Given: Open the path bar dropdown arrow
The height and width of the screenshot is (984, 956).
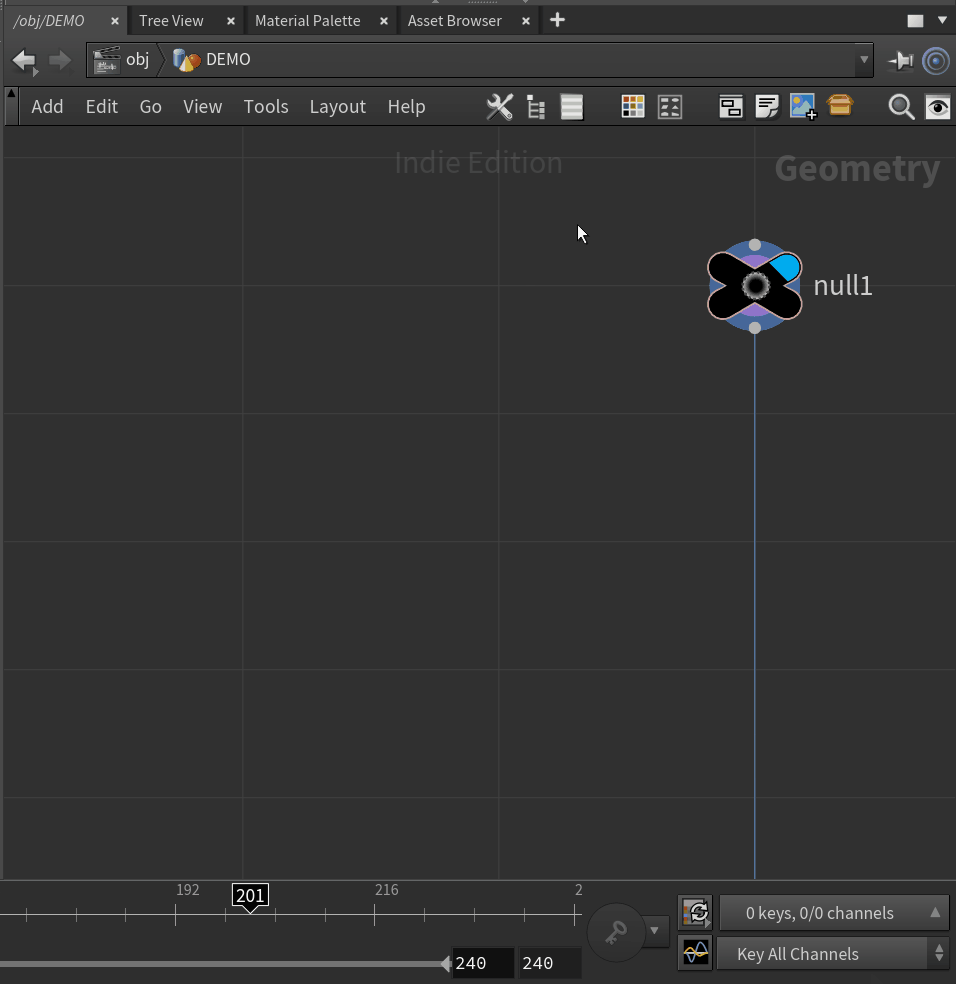Looking at the screenshot, I should click(864, 60).
